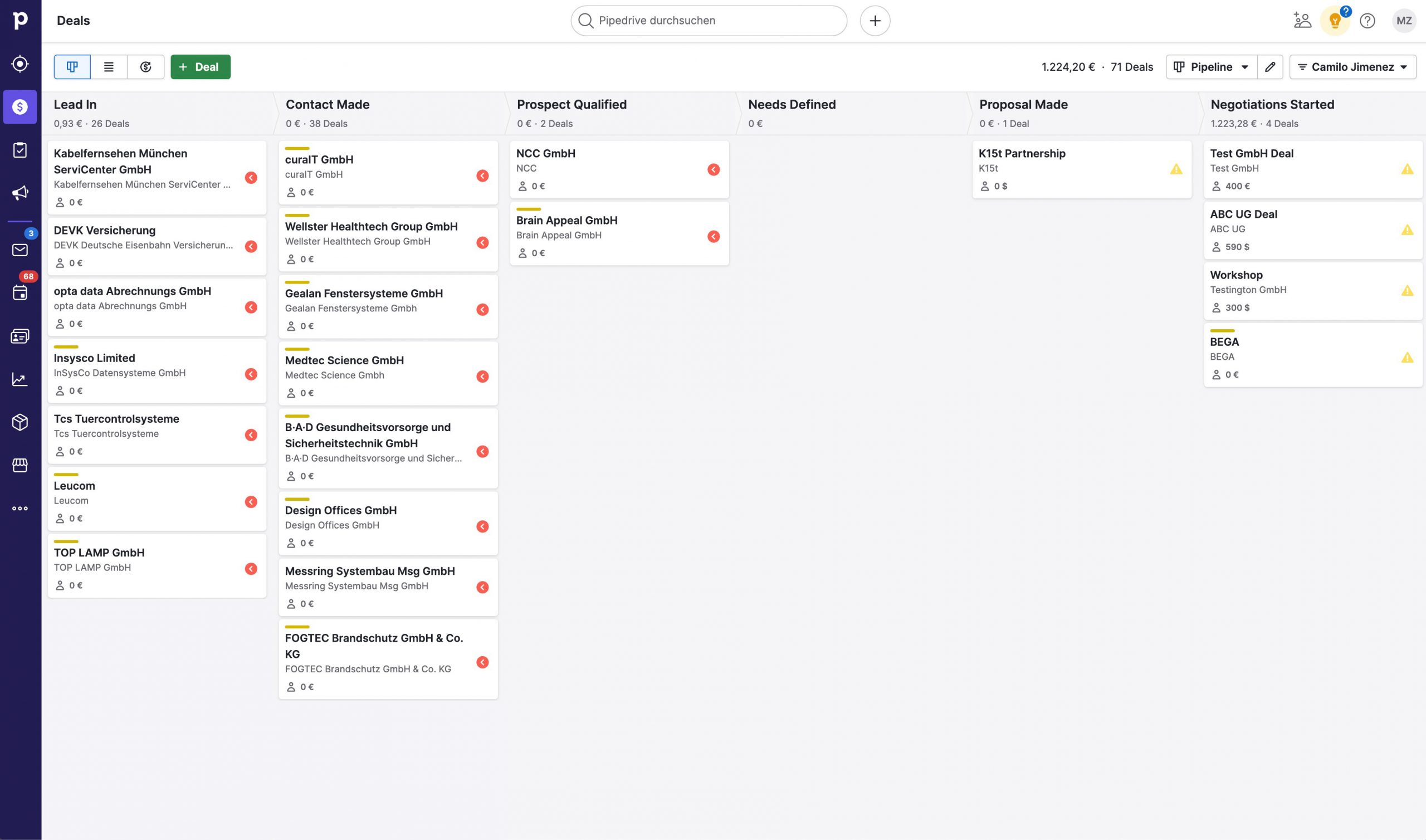Open Marketplace store icon in sidebar
The image size is (1426, 840).
(x=21, y=465)
